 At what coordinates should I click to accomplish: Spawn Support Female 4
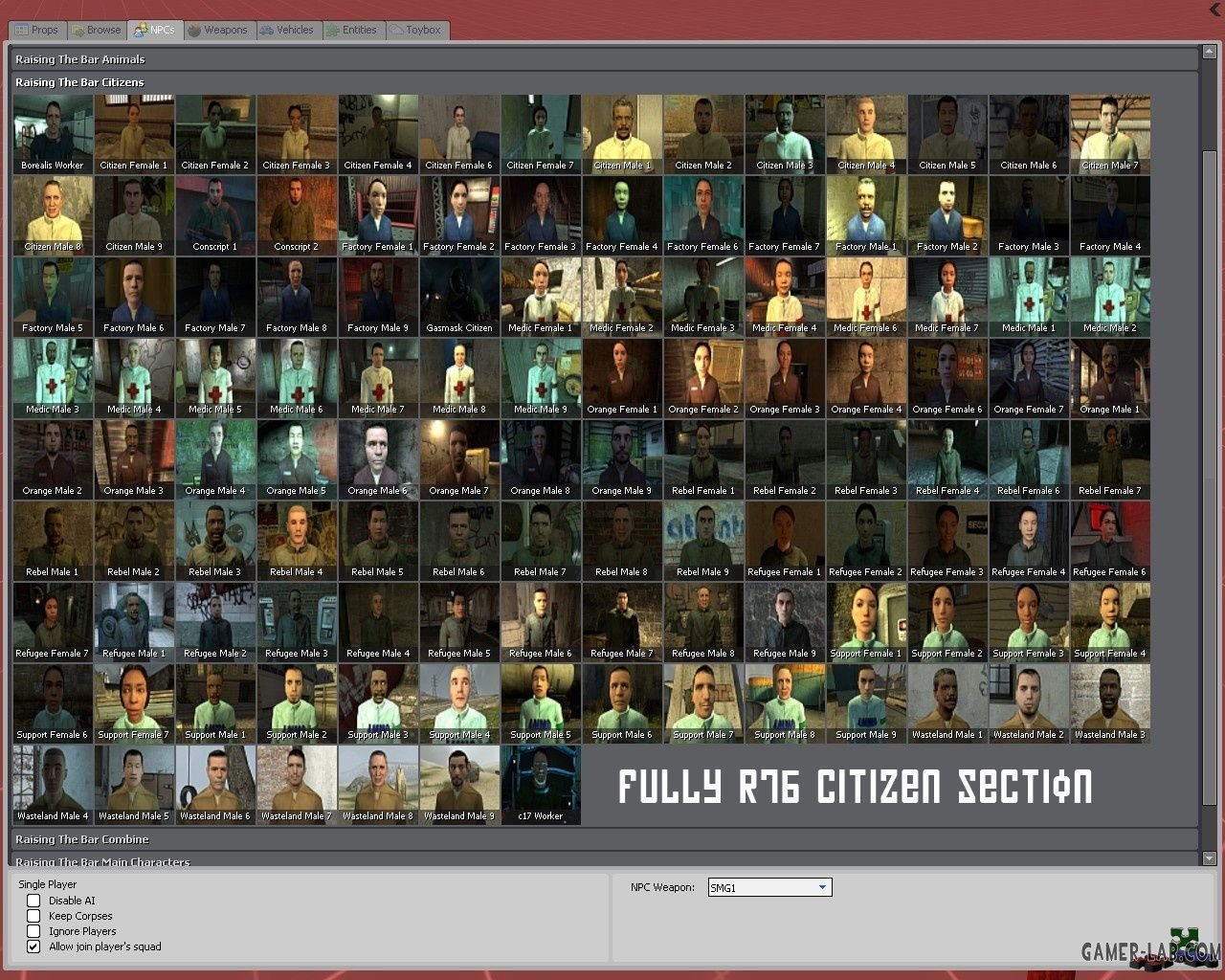[x=1110, y=622]
